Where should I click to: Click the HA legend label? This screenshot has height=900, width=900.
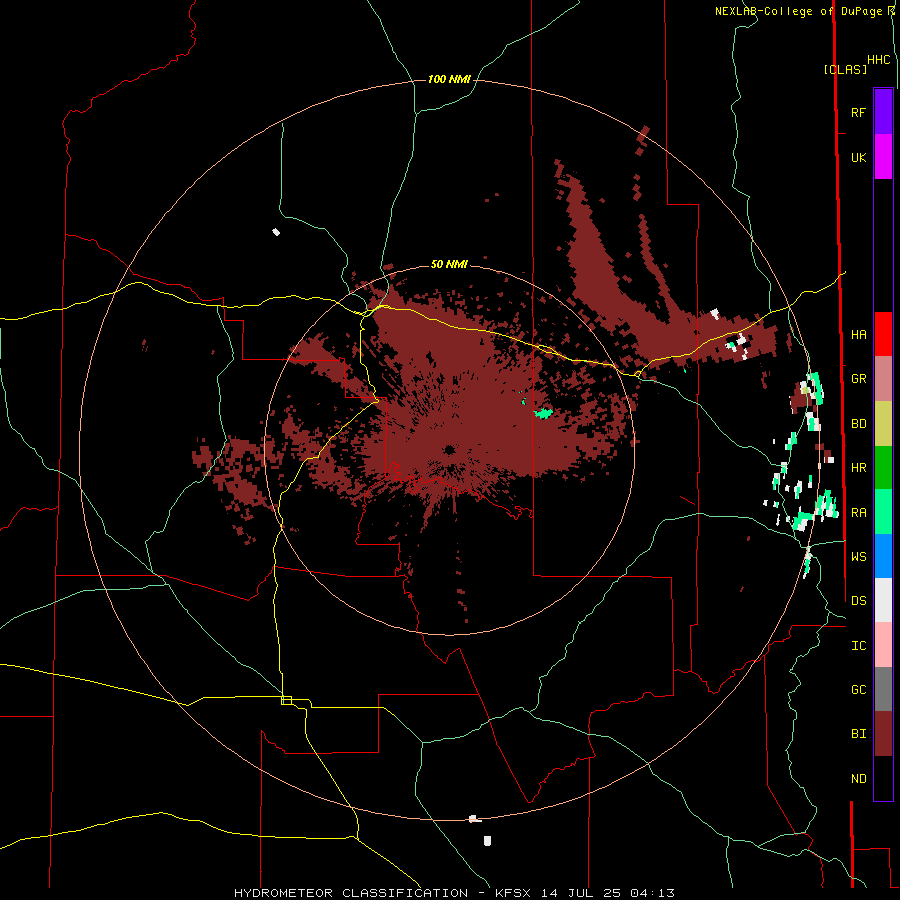tap(858, 335)
